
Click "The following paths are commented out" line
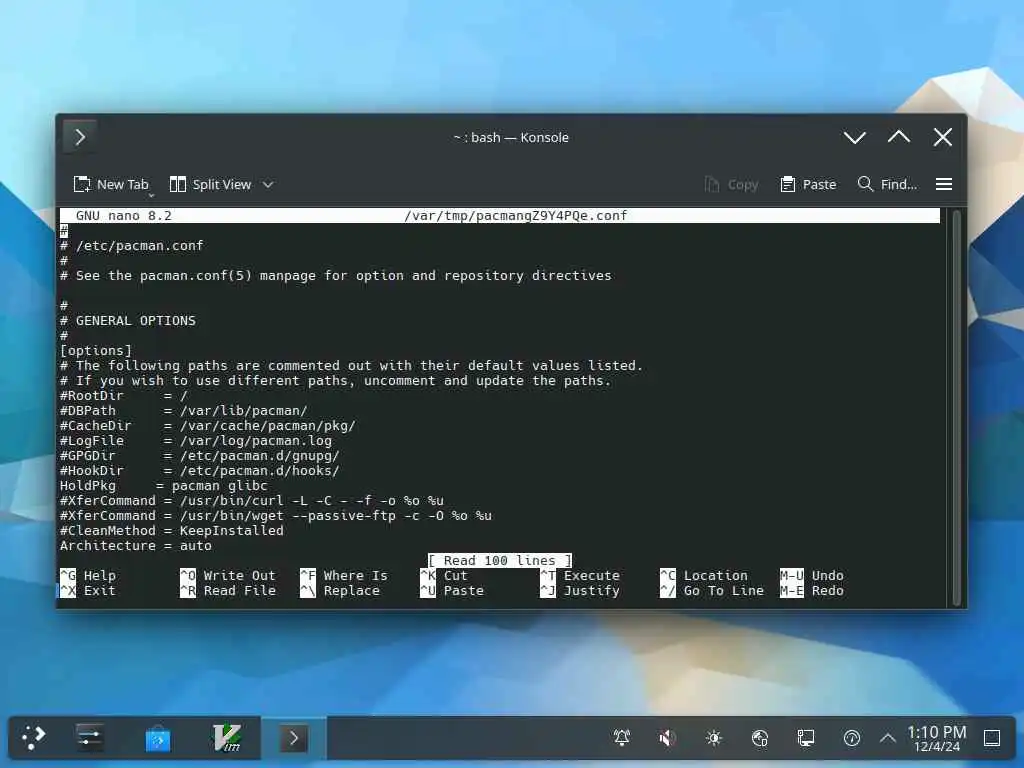point(351,366)
